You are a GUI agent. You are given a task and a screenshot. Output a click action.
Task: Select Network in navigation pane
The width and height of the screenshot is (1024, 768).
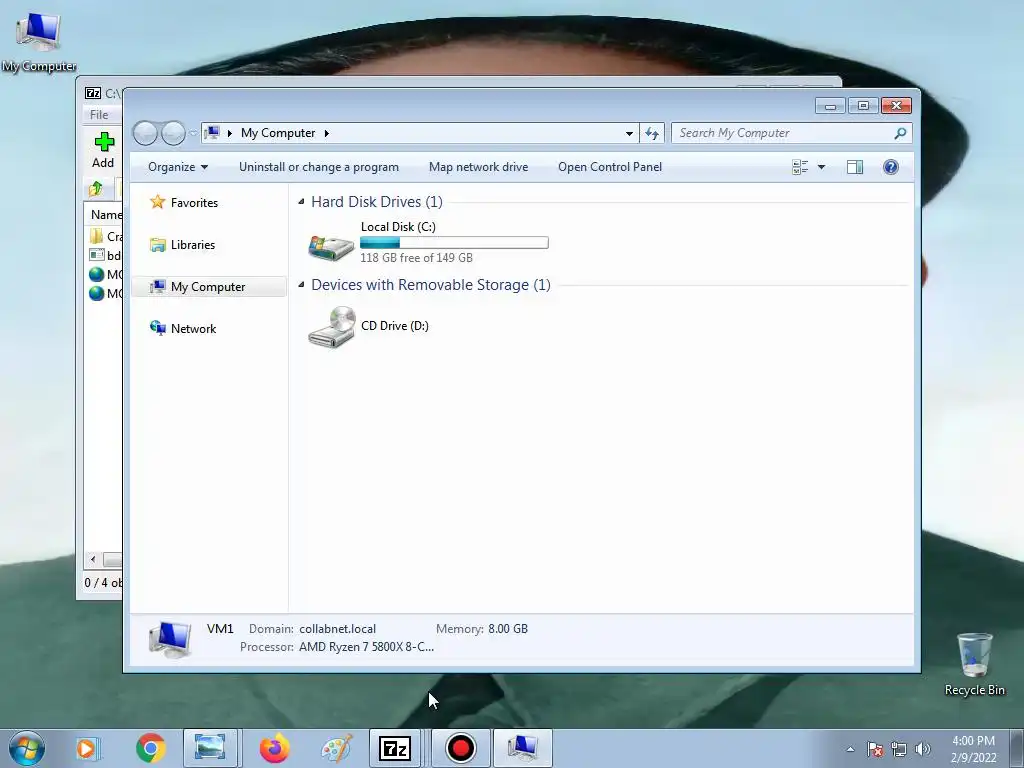193,328
